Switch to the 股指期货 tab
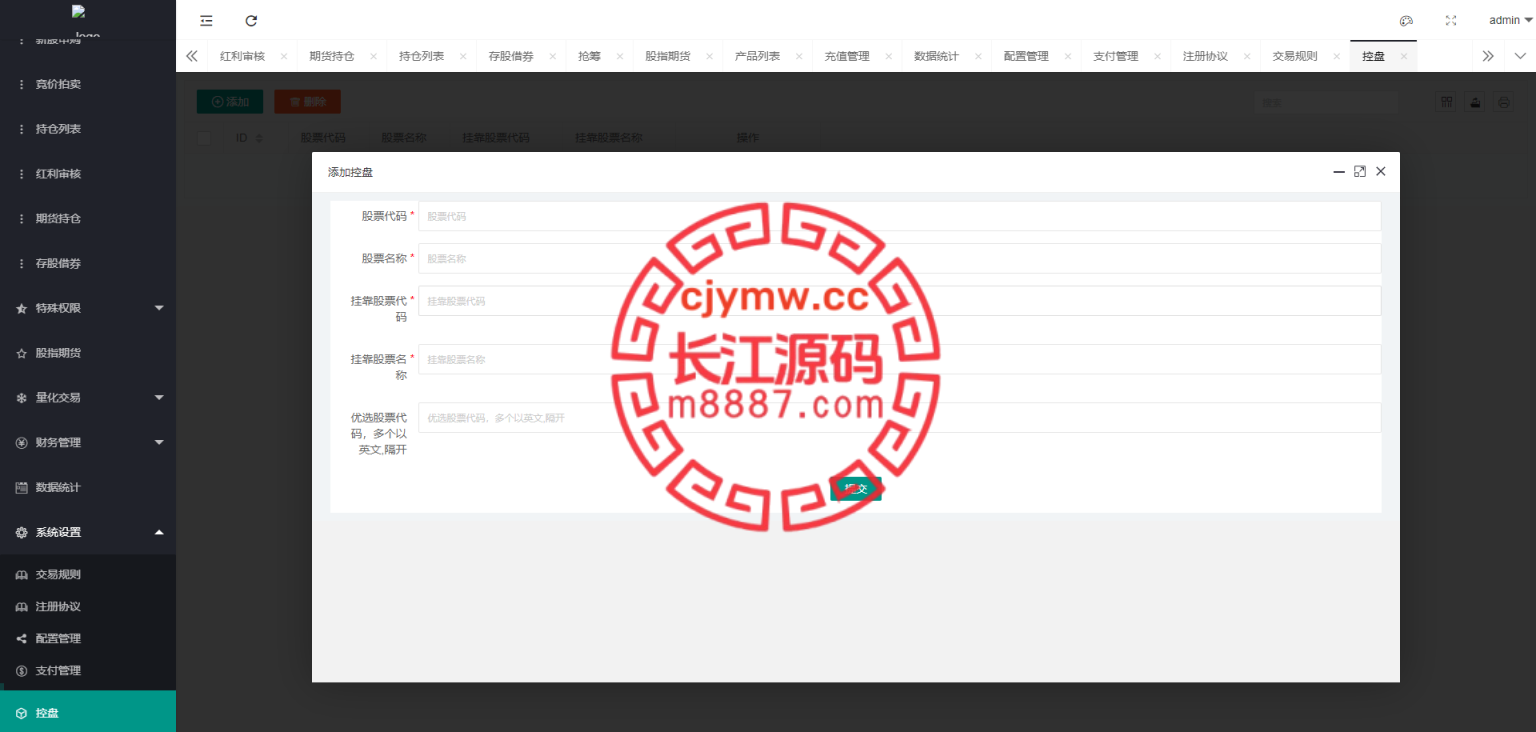 point(668,56)
